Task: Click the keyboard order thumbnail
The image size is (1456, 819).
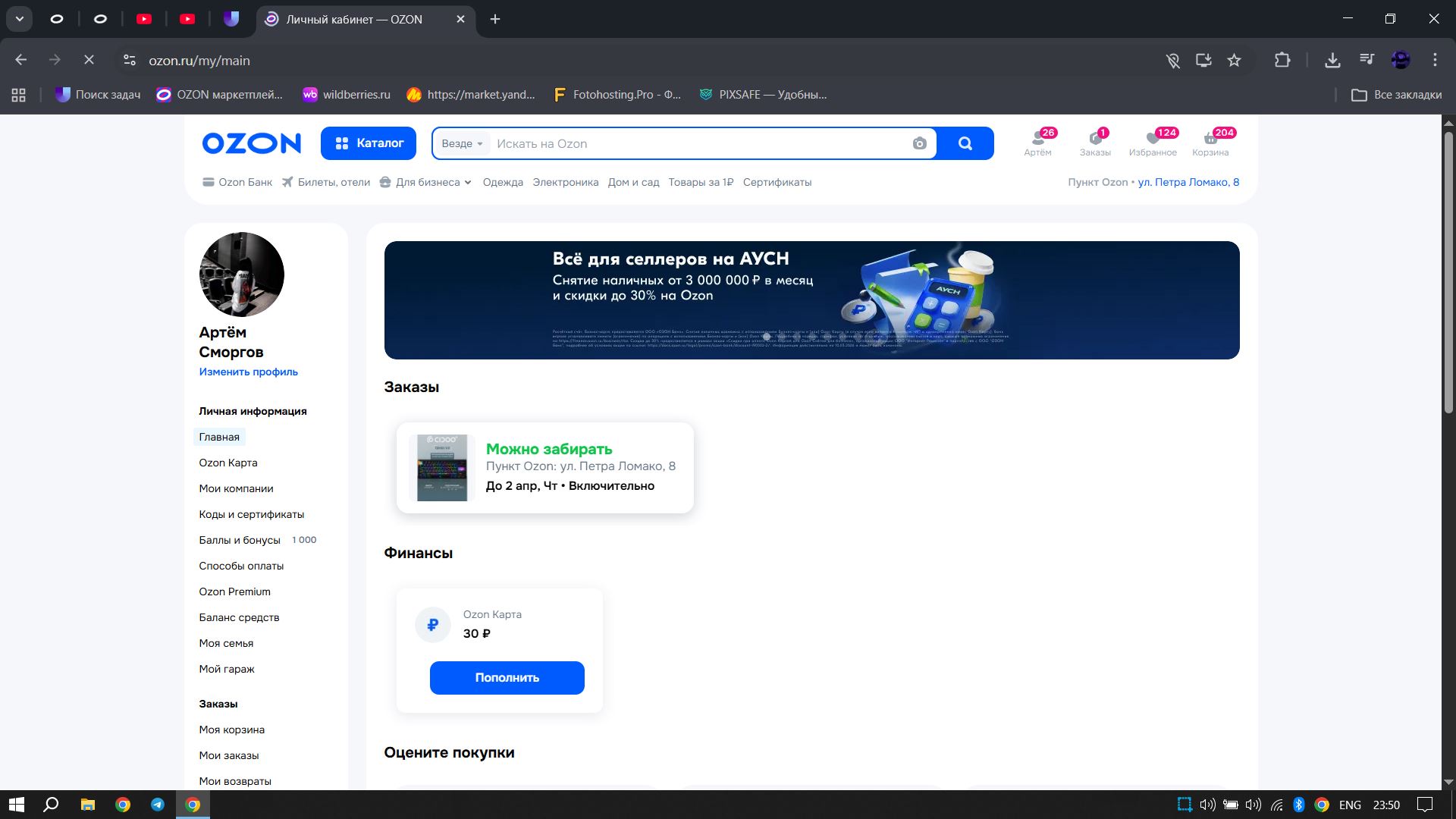Action: point(442,467)
